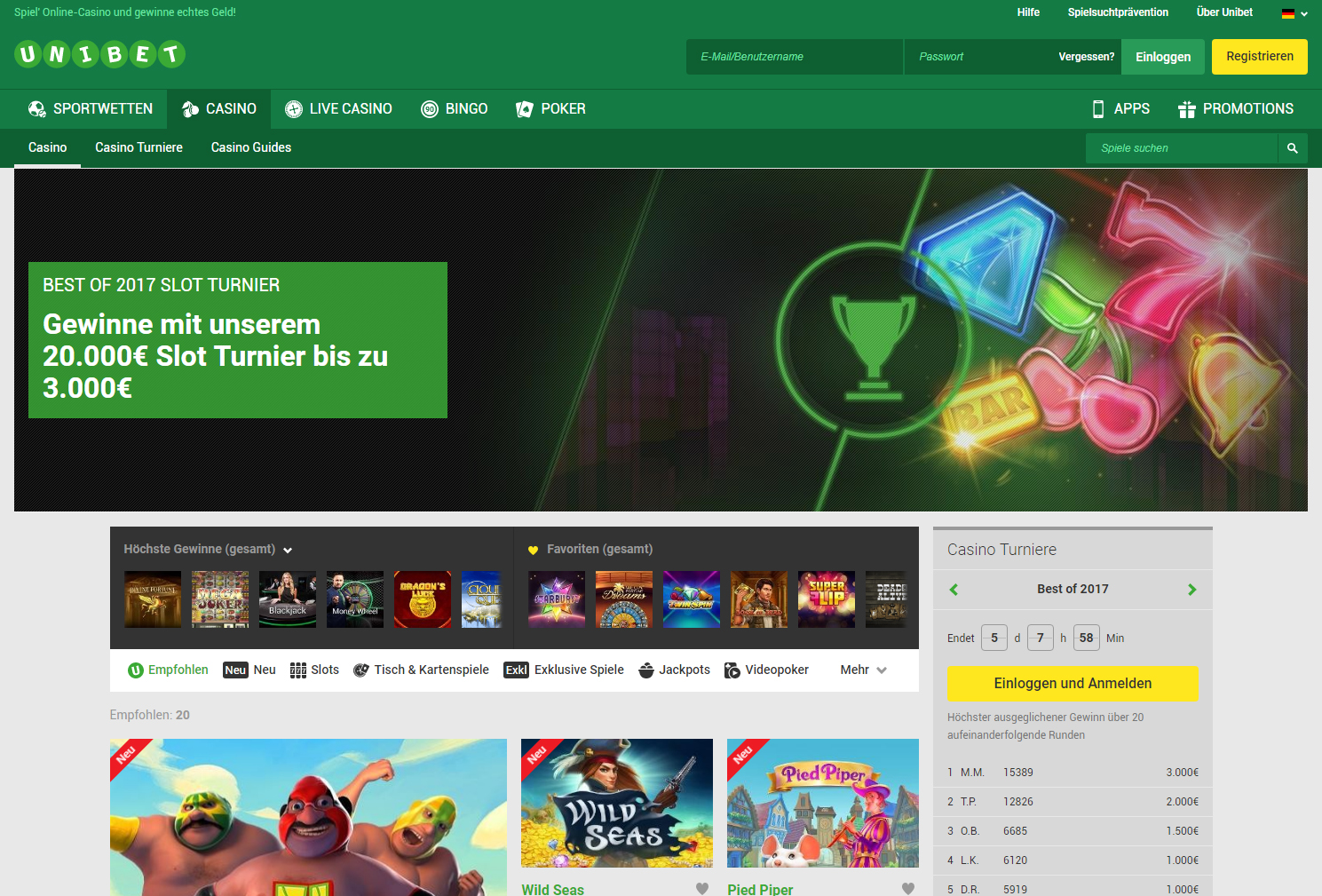Screen dimensions: 1322x896
Task: Click the game search magnifier icon
Action: click(1292, 147)
